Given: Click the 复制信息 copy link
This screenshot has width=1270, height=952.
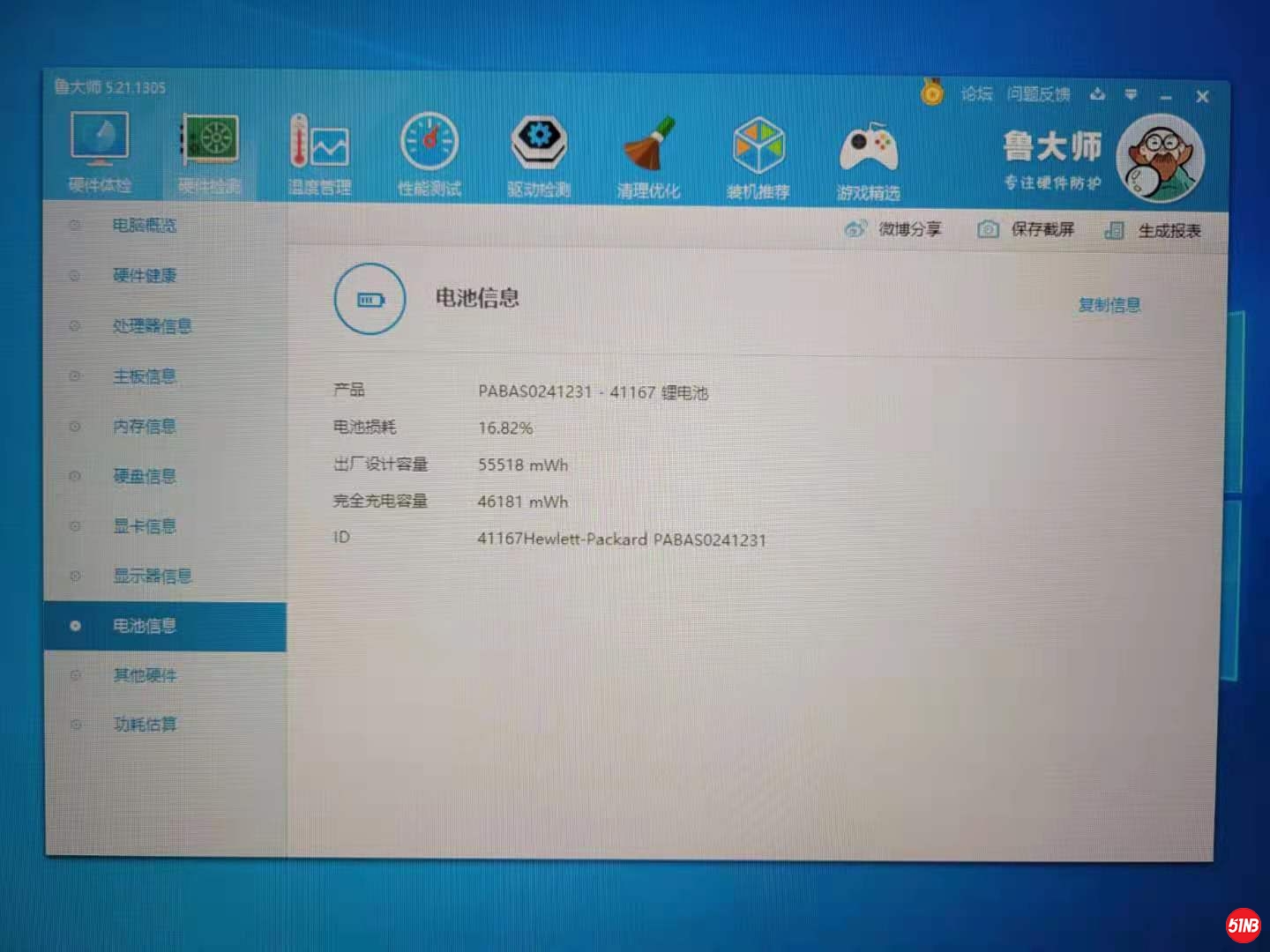Looking at the screenshot, I should tap(1109, 305).
